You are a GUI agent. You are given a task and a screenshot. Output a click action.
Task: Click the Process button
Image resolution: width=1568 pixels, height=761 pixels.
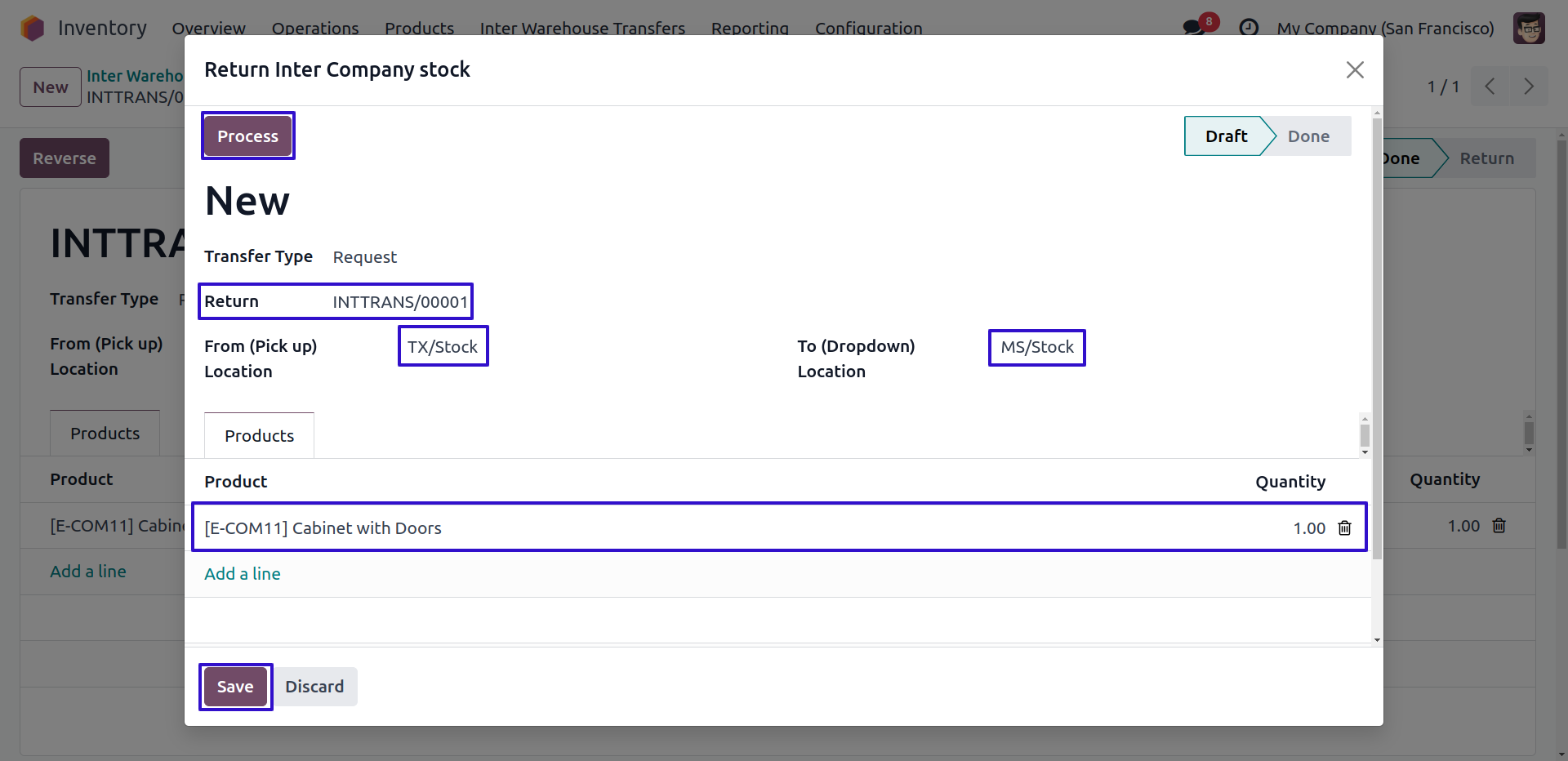247,136
